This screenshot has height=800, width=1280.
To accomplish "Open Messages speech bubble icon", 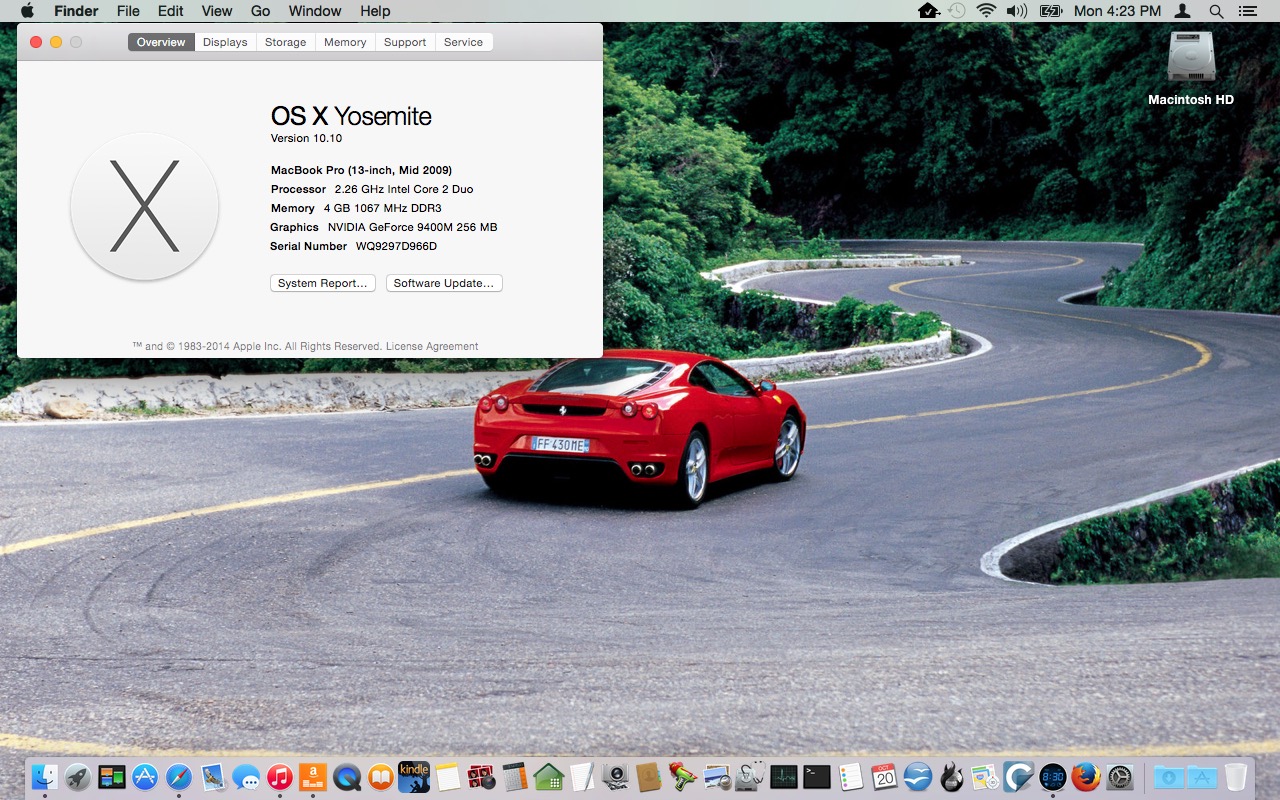I will point(246,777).
